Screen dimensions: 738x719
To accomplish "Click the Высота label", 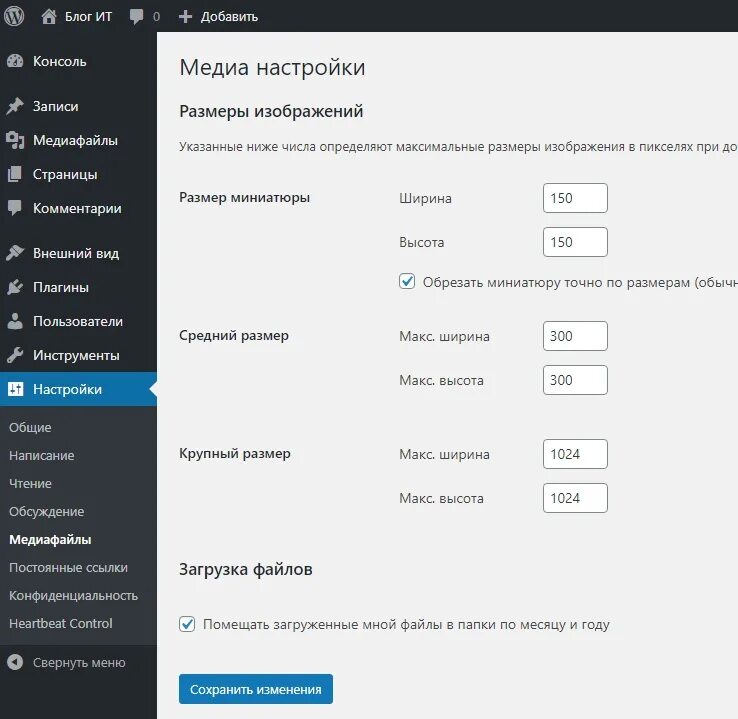I will click(x=421, y=242).
